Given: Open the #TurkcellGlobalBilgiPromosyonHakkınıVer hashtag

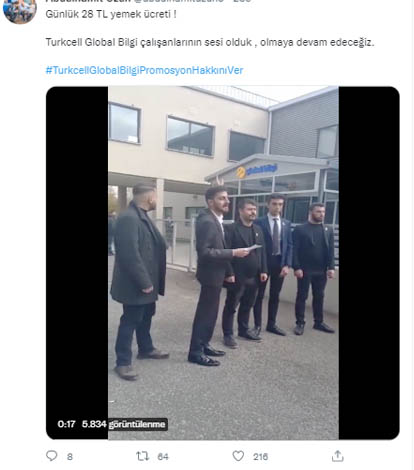Looking at the screenshot, I should (144, 70).
